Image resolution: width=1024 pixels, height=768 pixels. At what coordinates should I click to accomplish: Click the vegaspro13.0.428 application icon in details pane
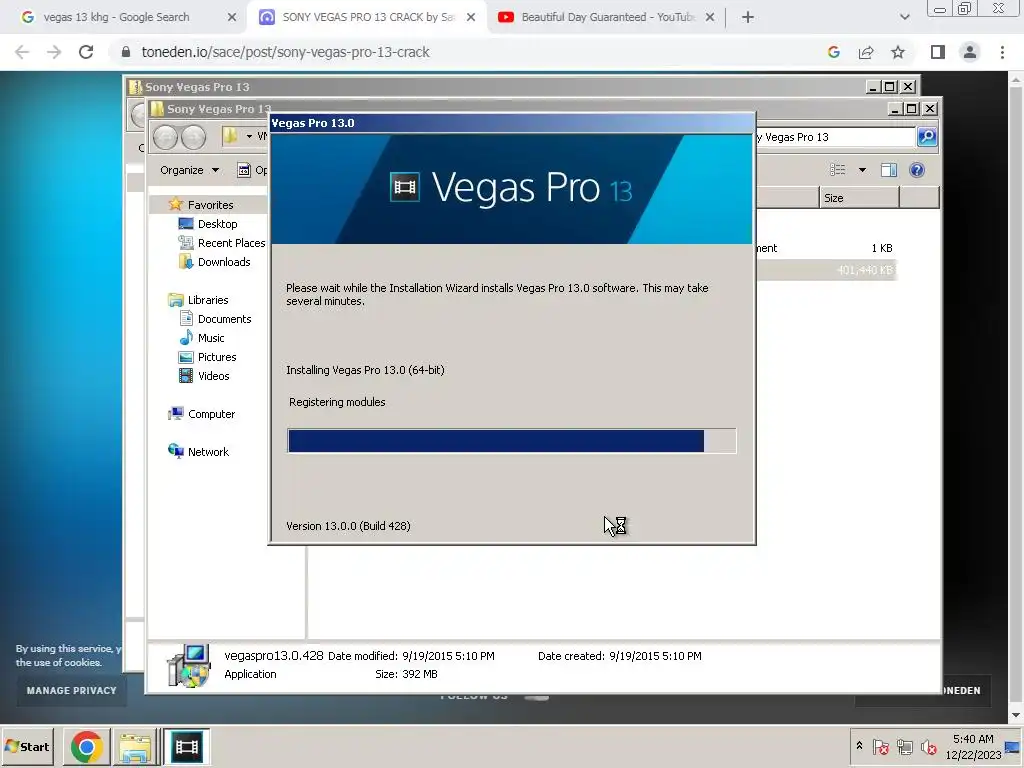point(189,665)
